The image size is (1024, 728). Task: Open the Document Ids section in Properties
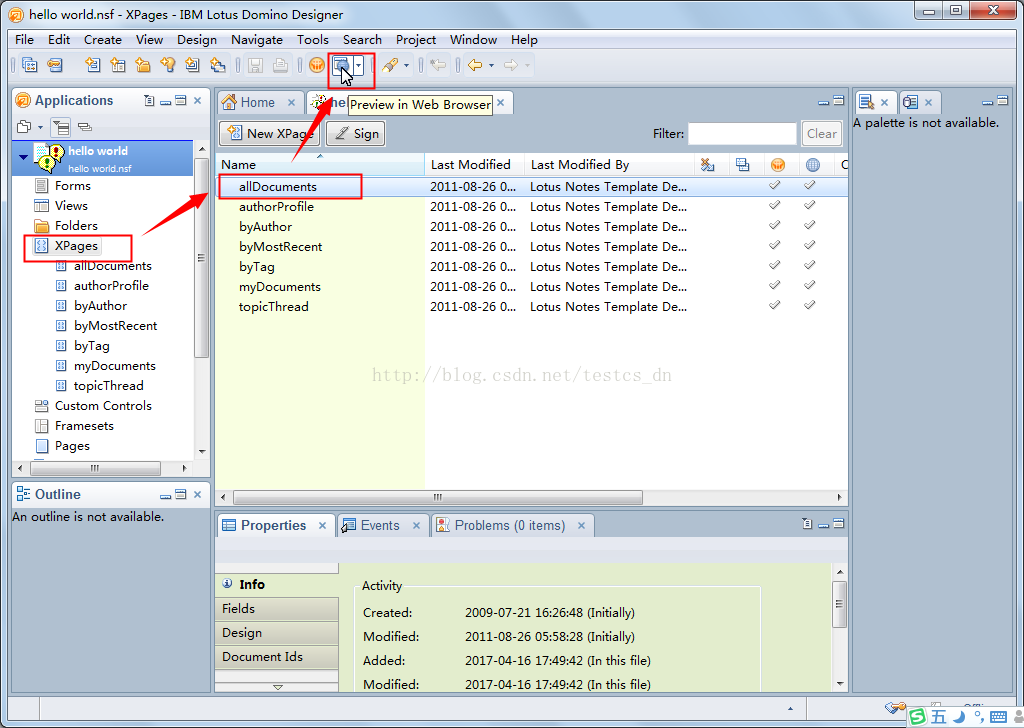click(x=277, y=657)
